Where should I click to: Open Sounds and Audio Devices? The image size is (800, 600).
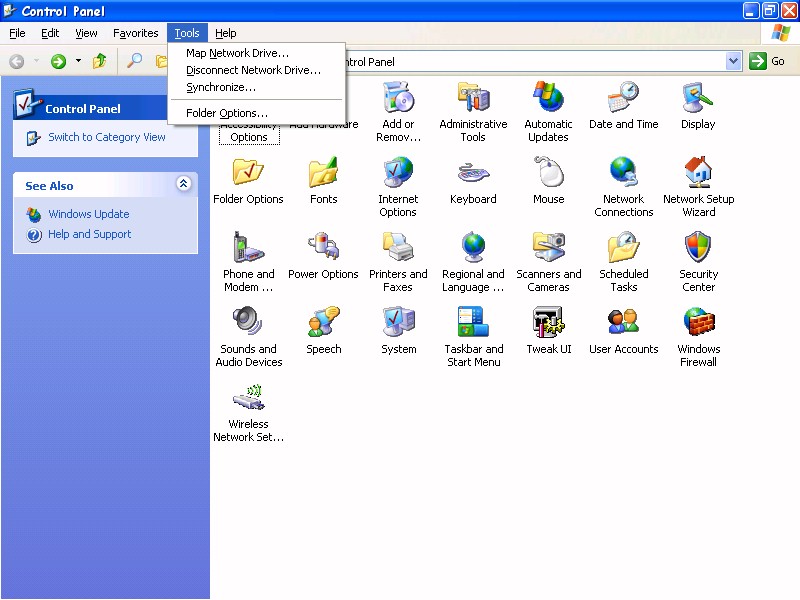pos(248,337)
